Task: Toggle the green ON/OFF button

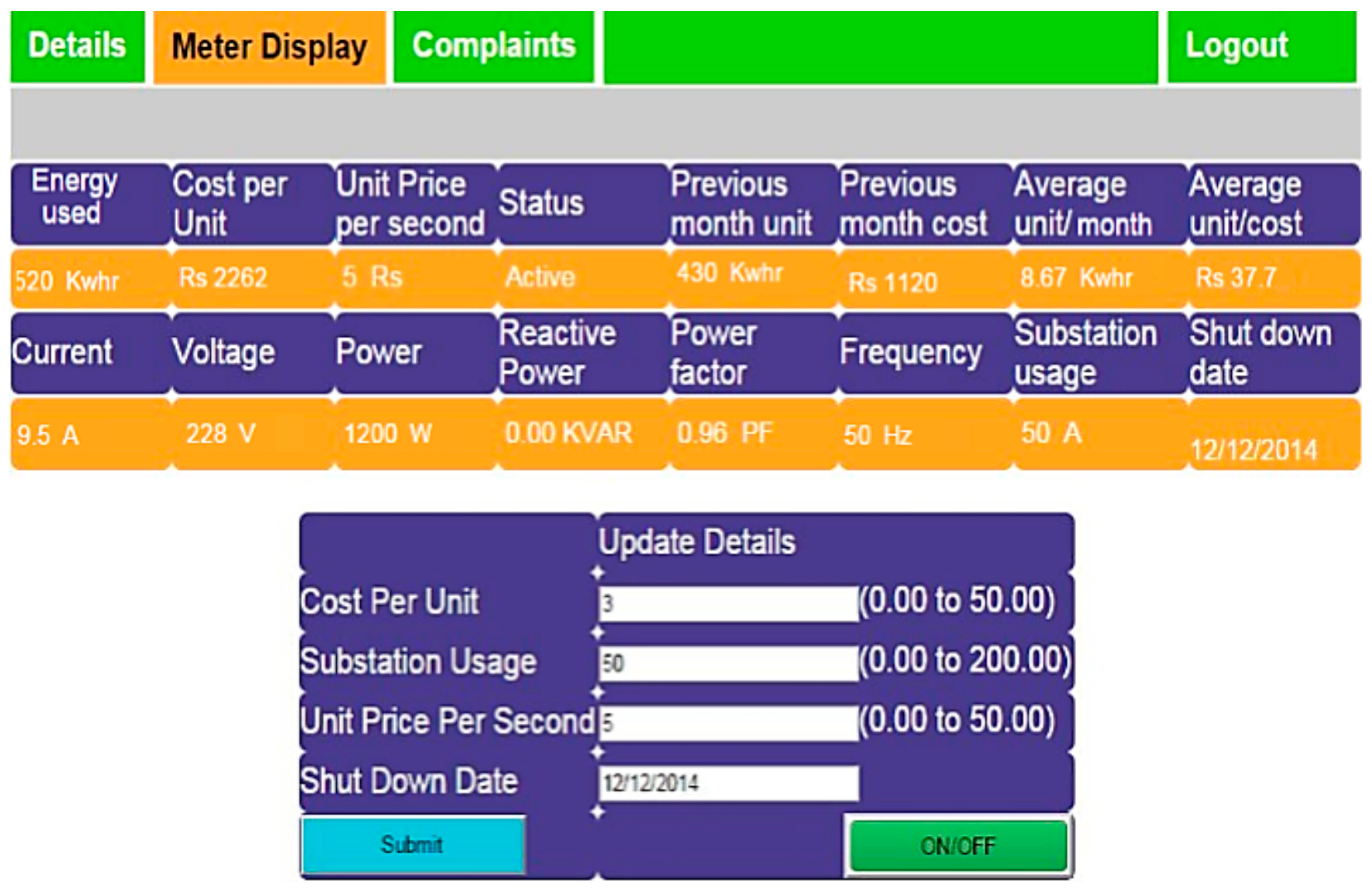Action: tap(958, 846)
